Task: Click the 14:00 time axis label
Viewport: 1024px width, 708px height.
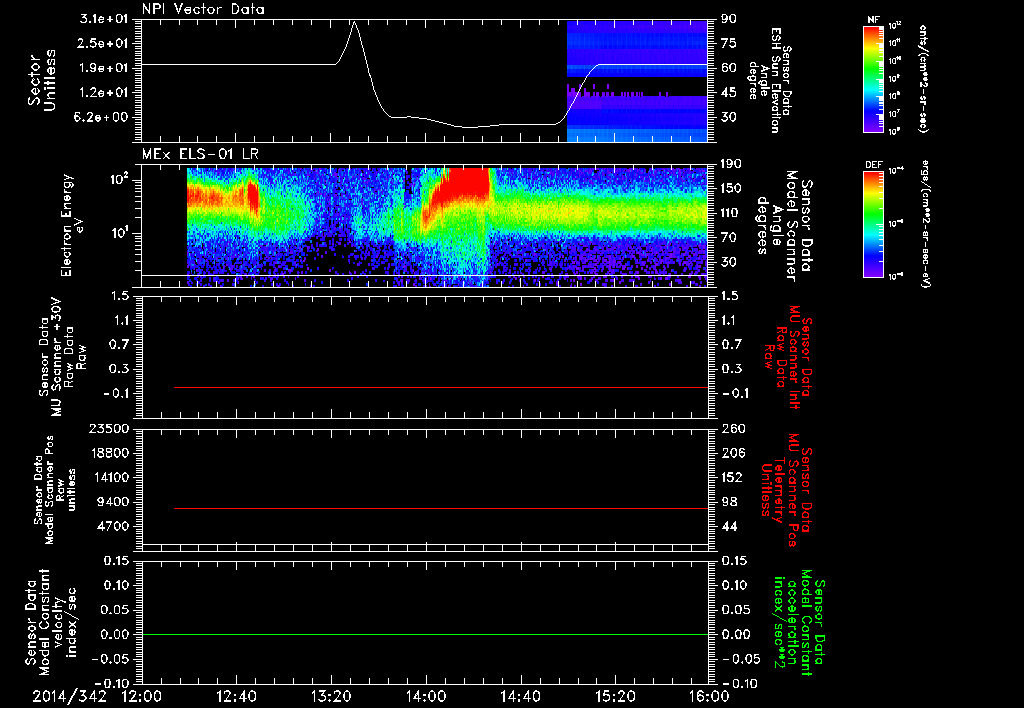Action: pyautogui.click(x=426, y=696)
